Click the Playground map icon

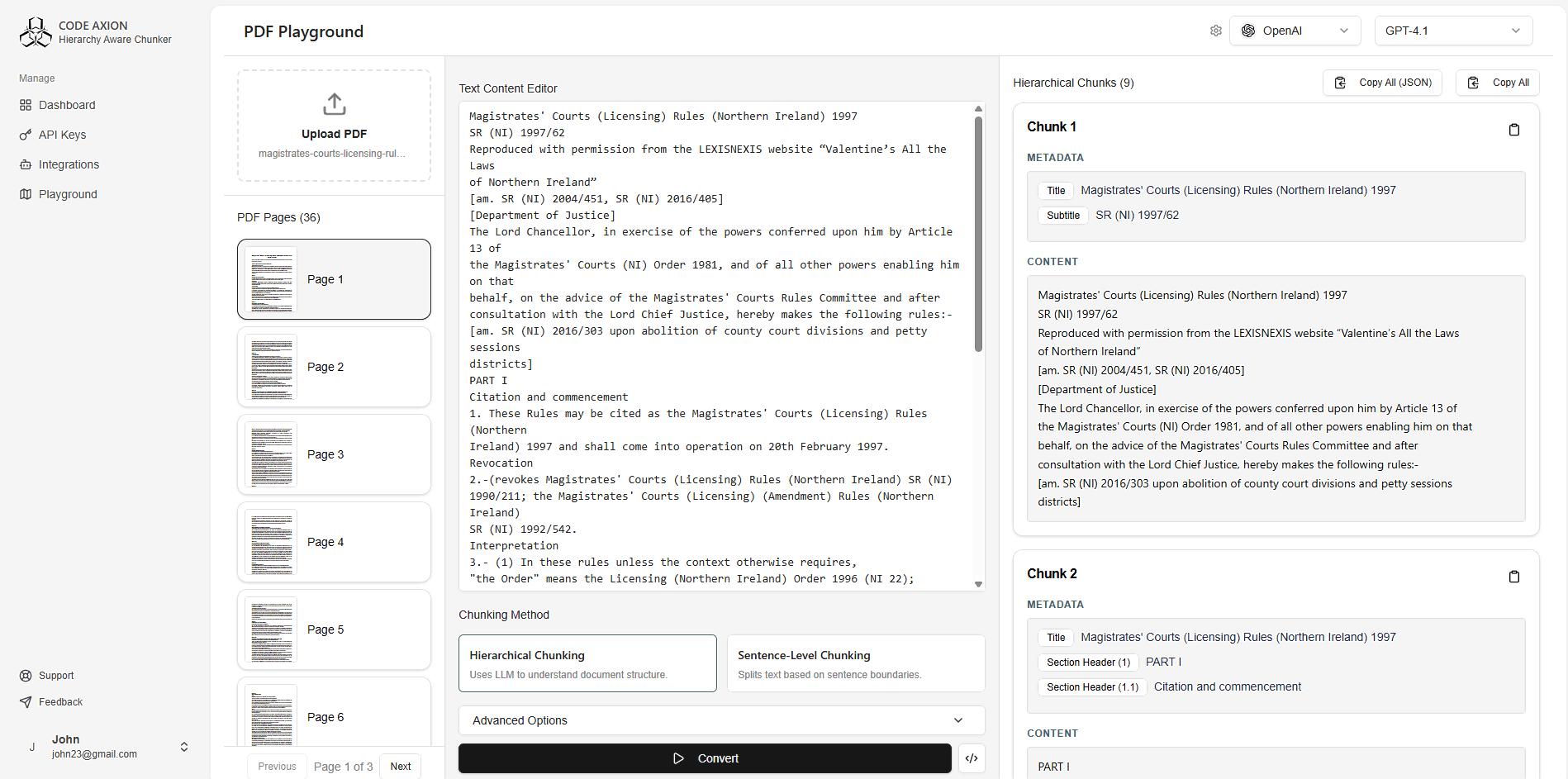26,194
